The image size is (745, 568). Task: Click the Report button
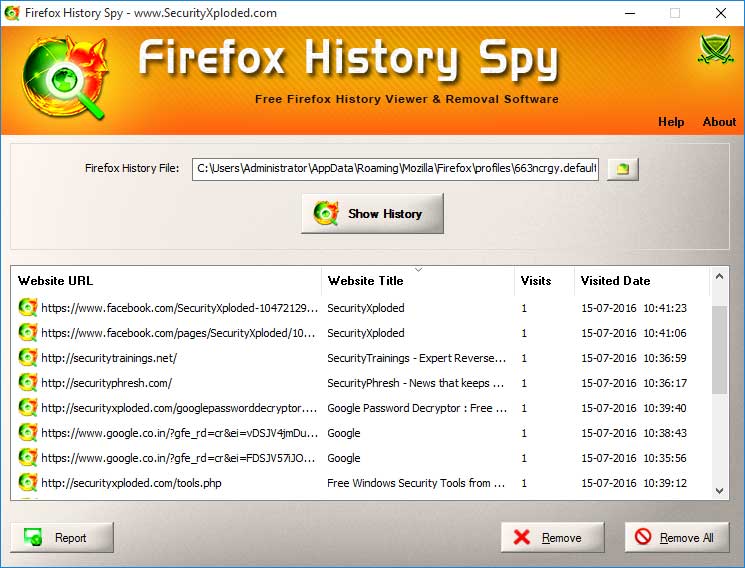tap(62, 538)
